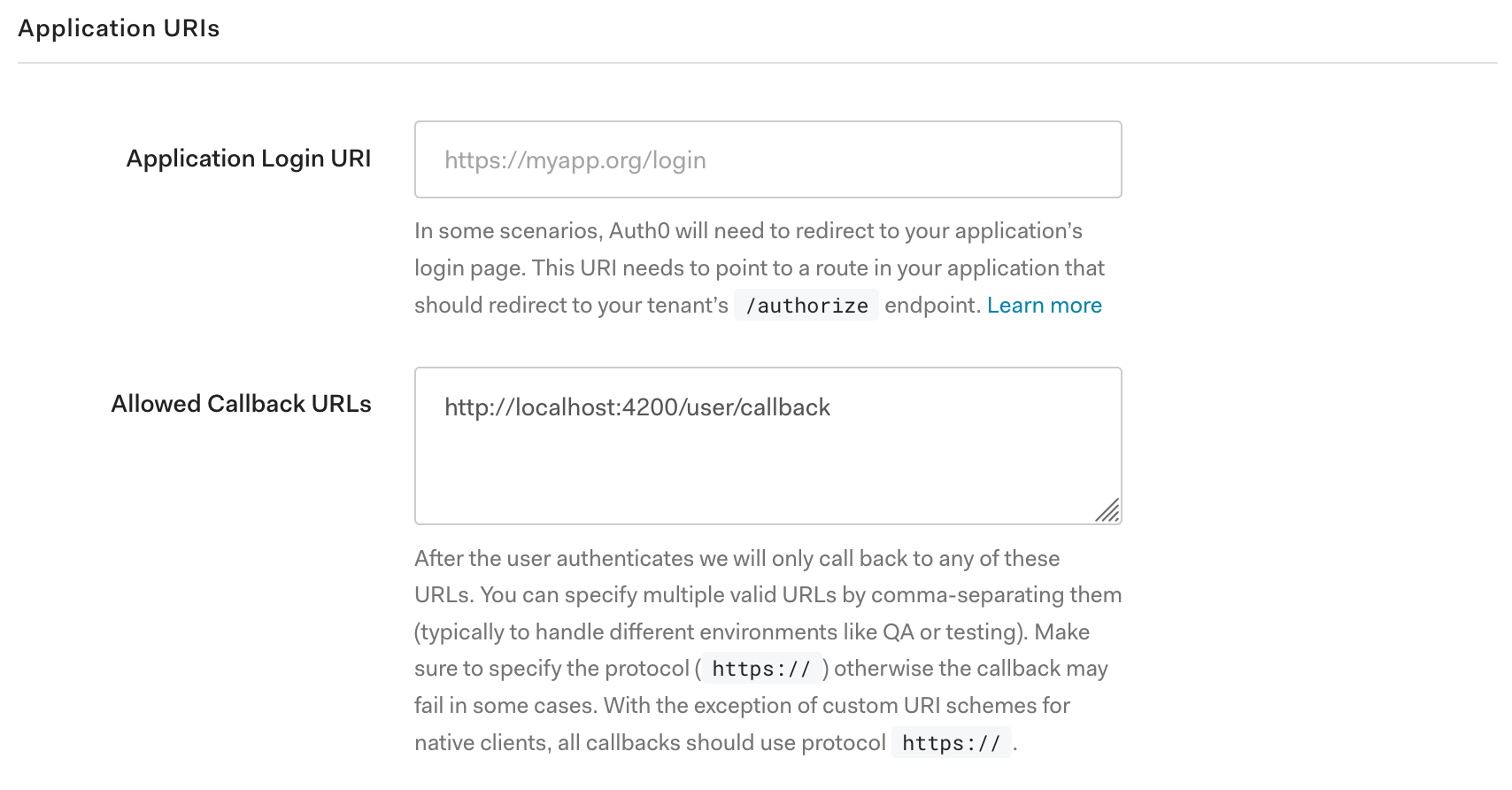Click the "Application Login URI" label

click(249, 158)
